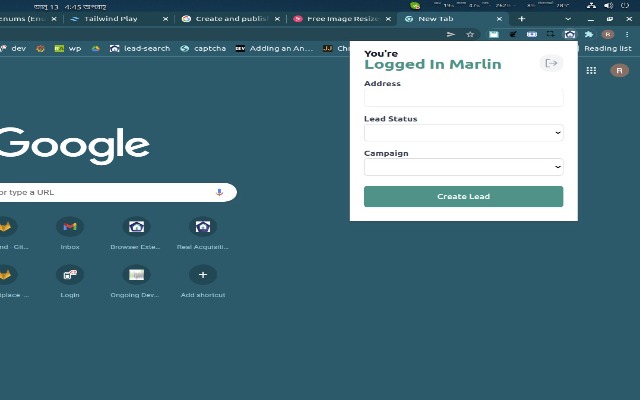
Task: Open the lead-search bookmark
Action: click(x=140, y=48)
